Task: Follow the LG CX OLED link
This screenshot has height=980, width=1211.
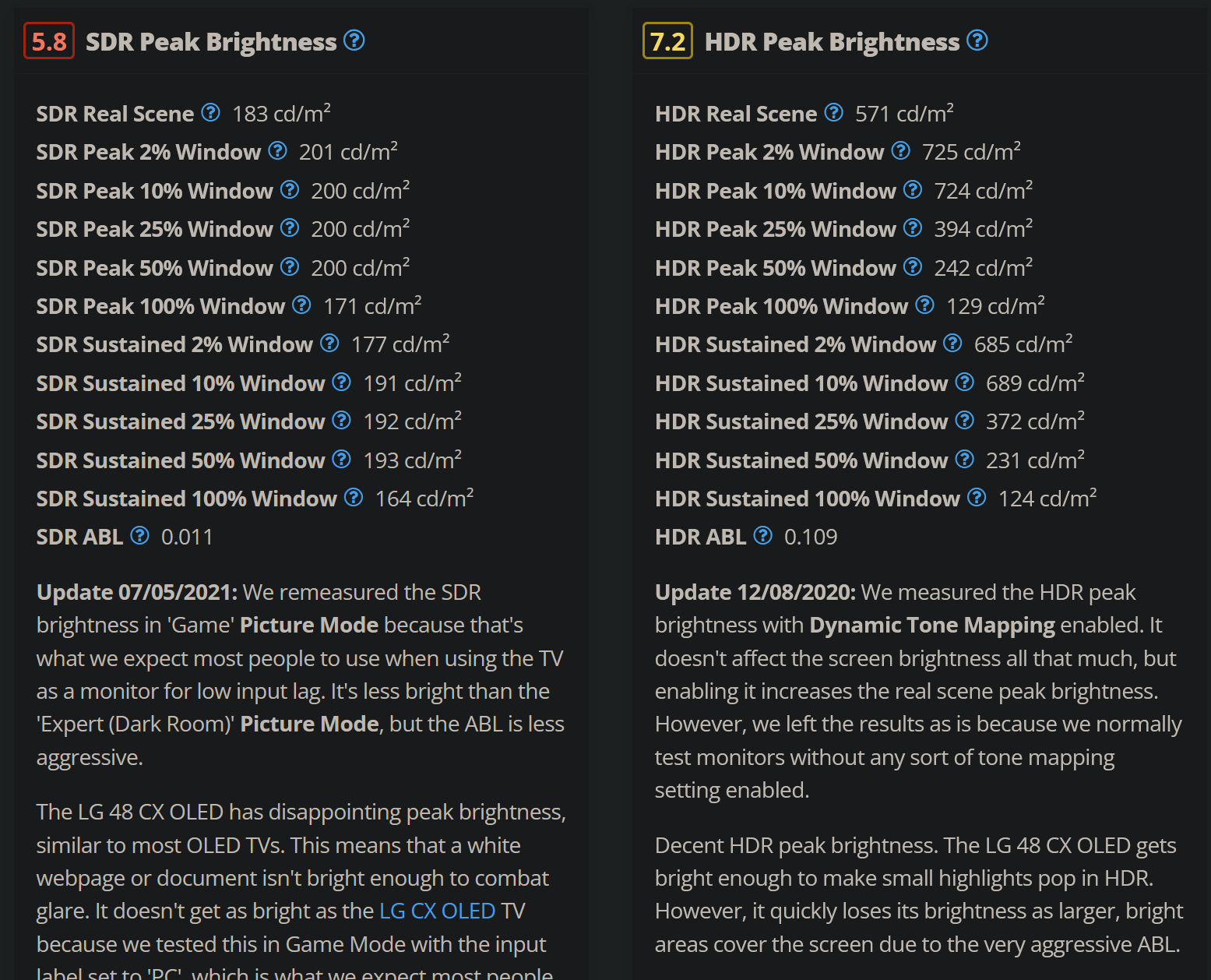Action: (x=438, y=911)
